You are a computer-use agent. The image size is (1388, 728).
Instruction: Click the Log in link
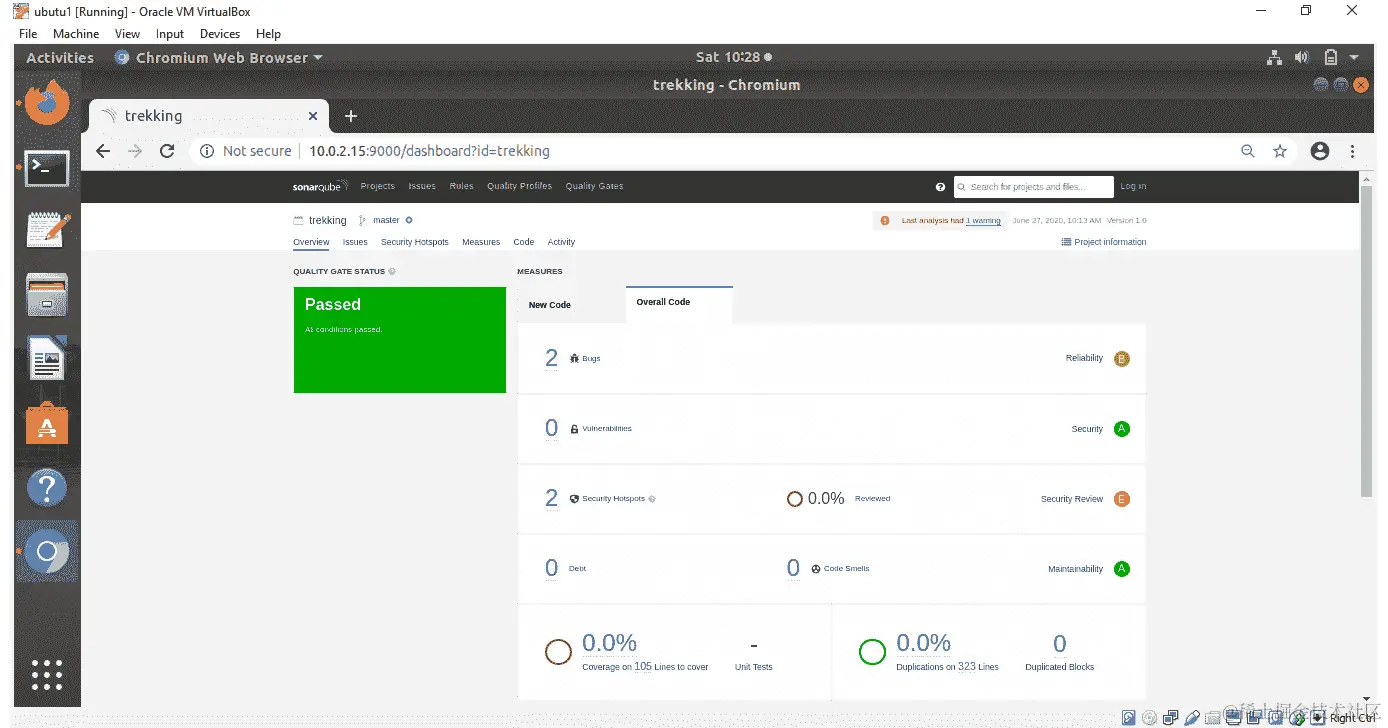pos(1133,187)
